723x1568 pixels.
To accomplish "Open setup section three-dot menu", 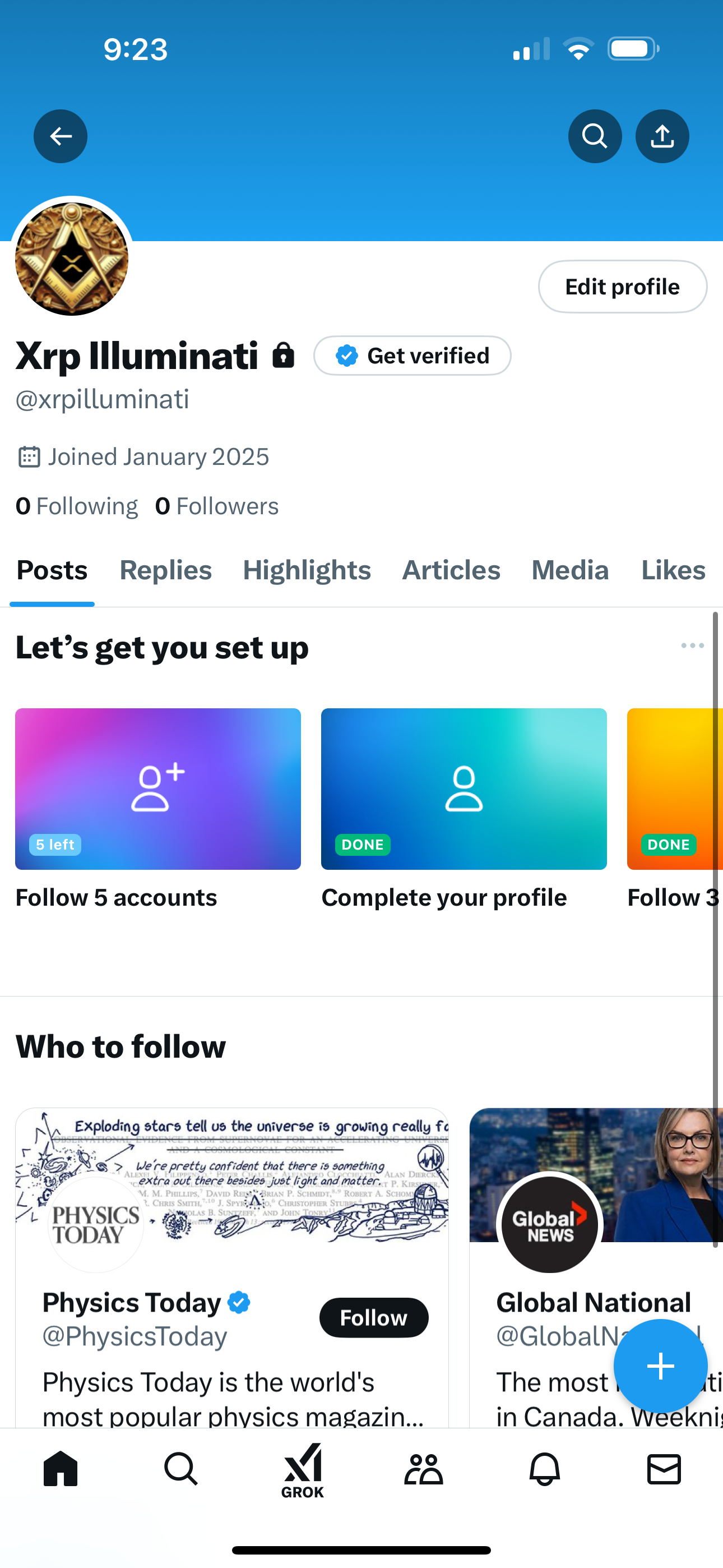I will pos(692,645).
